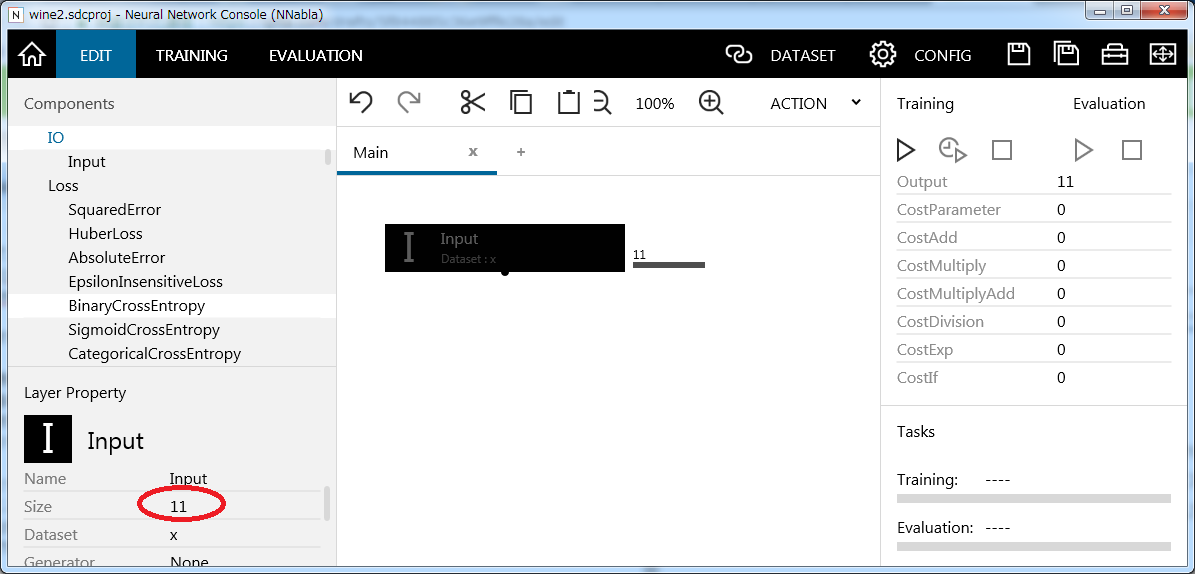
Task: Click the 100% zoom level
Action: pyautogui.click(x=655, y=104)
